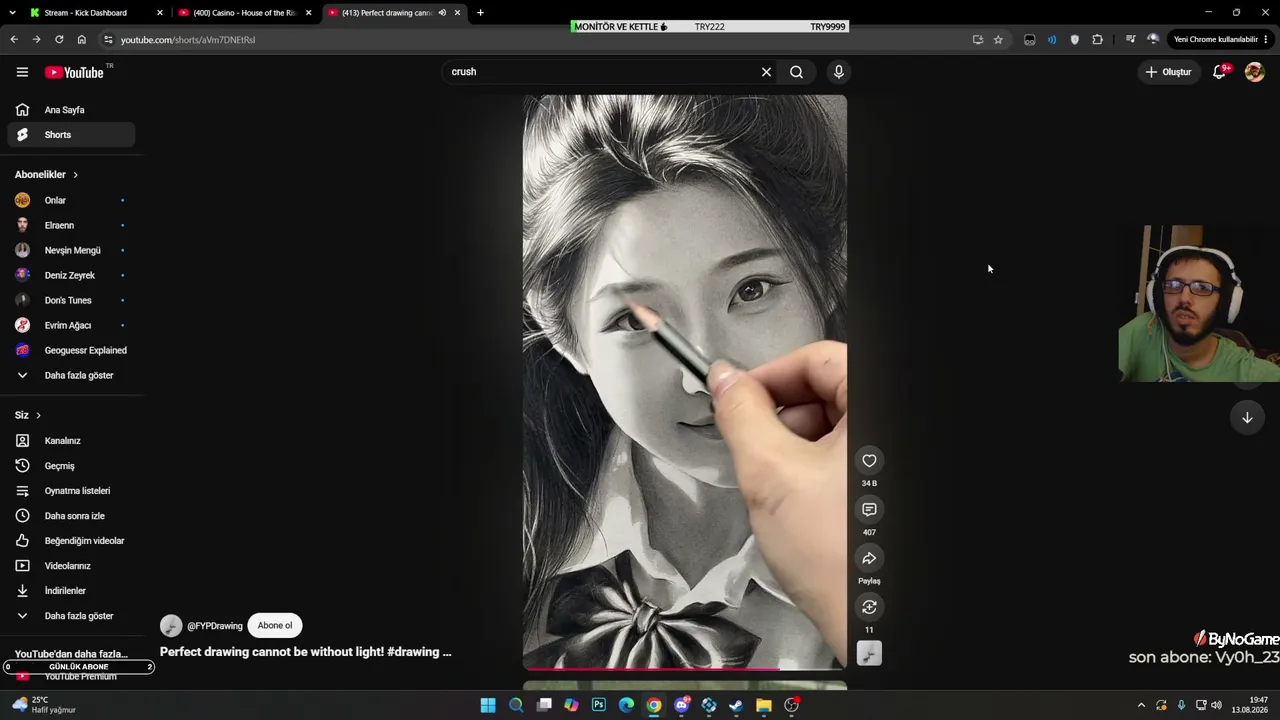Image resolution: width=1280 pixels, height=720 pixels.
Task: Like the short with the heart icon
Action: [869, 461]
